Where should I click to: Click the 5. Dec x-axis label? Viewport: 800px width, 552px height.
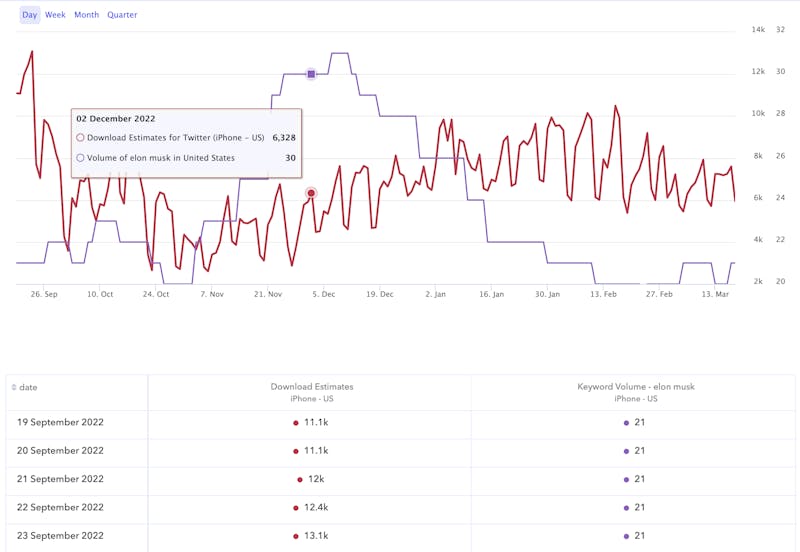click(x=323, y=295)
